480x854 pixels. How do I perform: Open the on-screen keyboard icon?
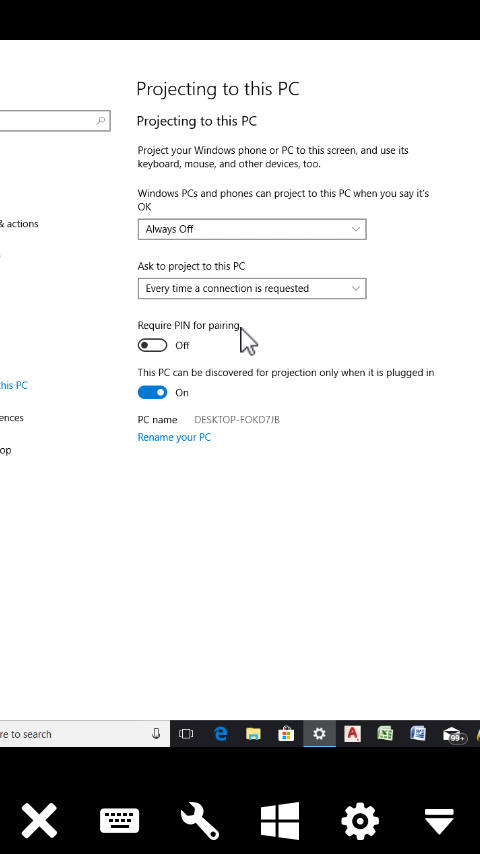tap(119, 820)
